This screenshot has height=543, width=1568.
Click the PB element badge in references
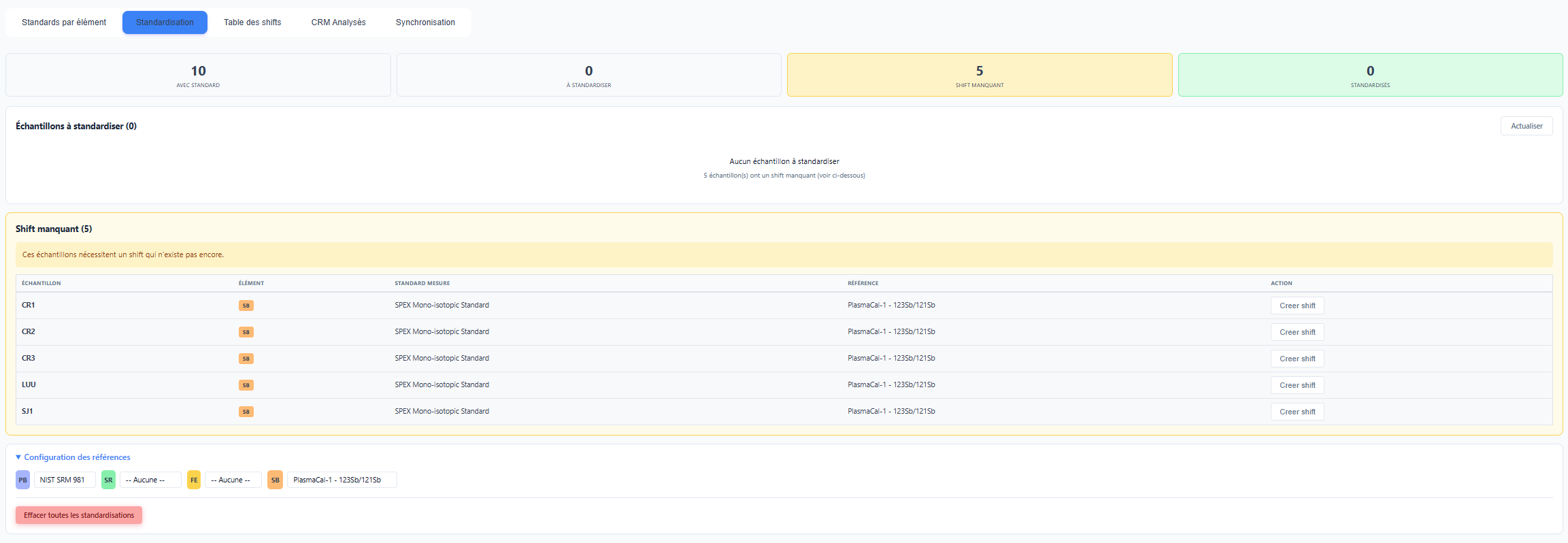click(23, 480)
